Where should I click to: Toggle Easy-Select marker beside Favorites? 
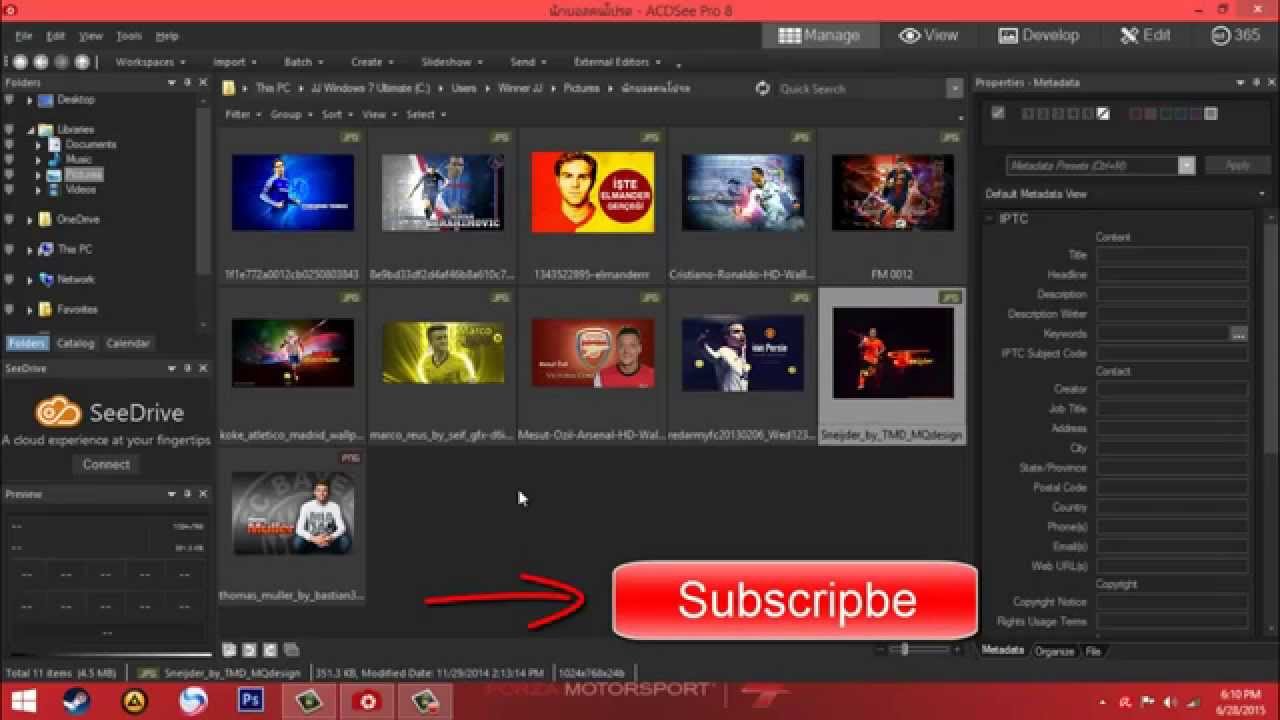click(10, 310)
